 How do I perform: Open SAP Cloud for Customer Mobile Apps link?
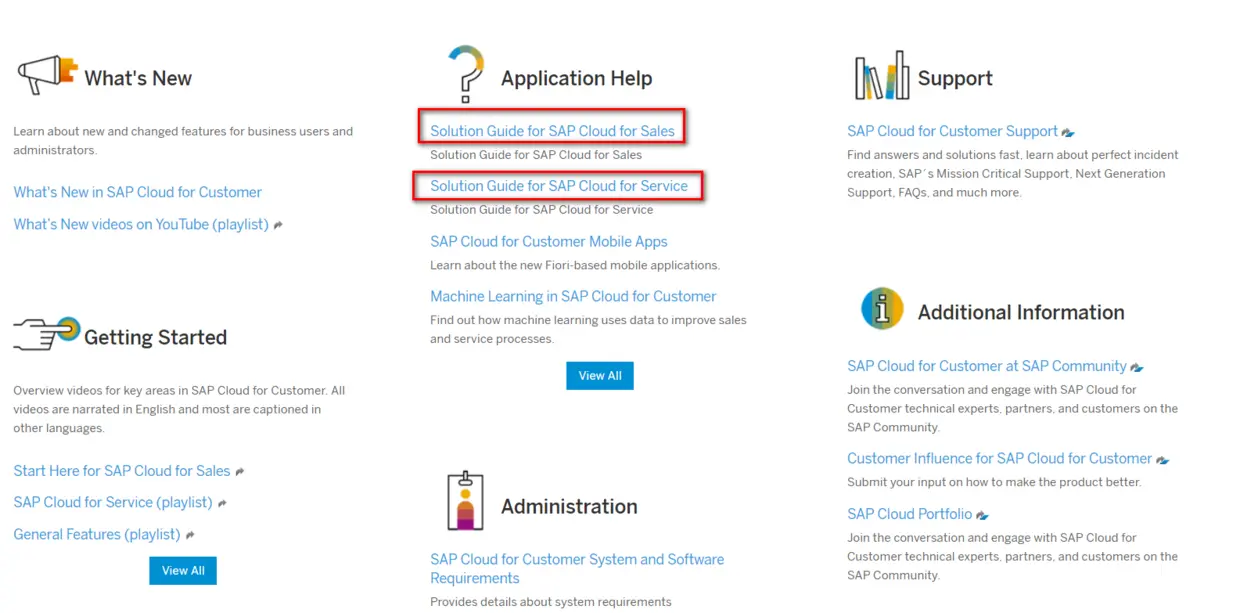tap(548, 241)
